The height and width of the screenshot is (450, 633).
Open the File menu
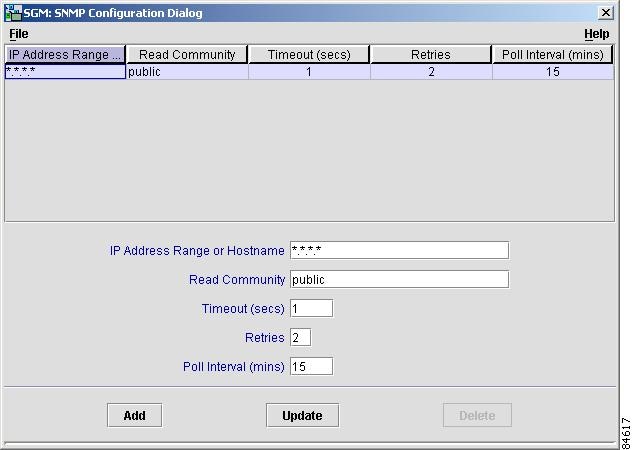pyautogui.click(x=19, y=34)
